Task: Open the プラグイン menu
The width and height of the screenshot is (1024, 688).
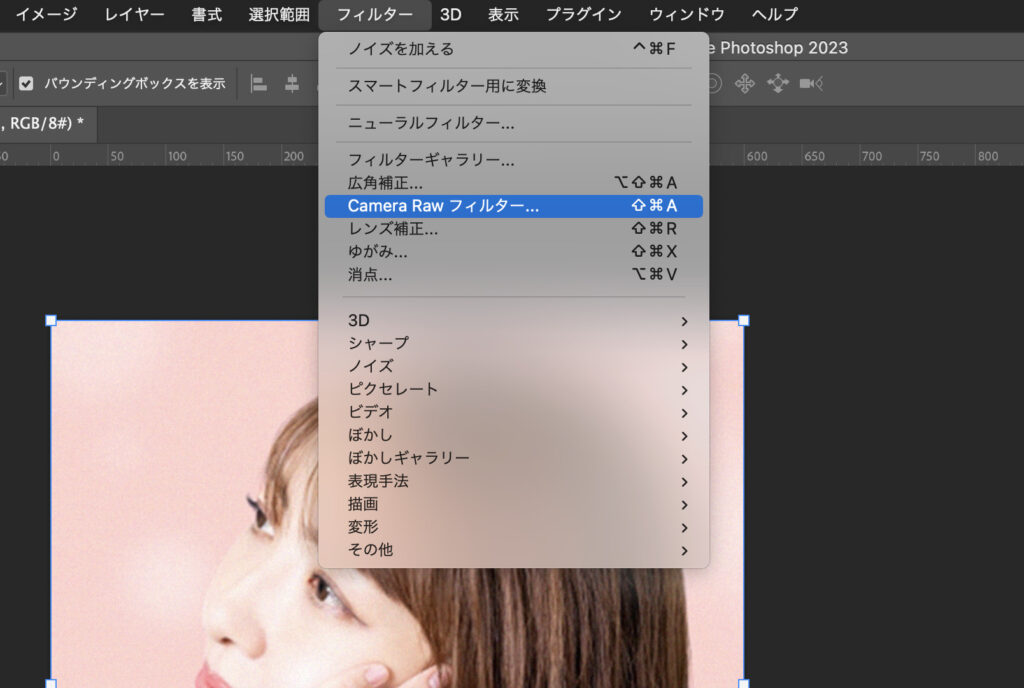Action: 583,14
